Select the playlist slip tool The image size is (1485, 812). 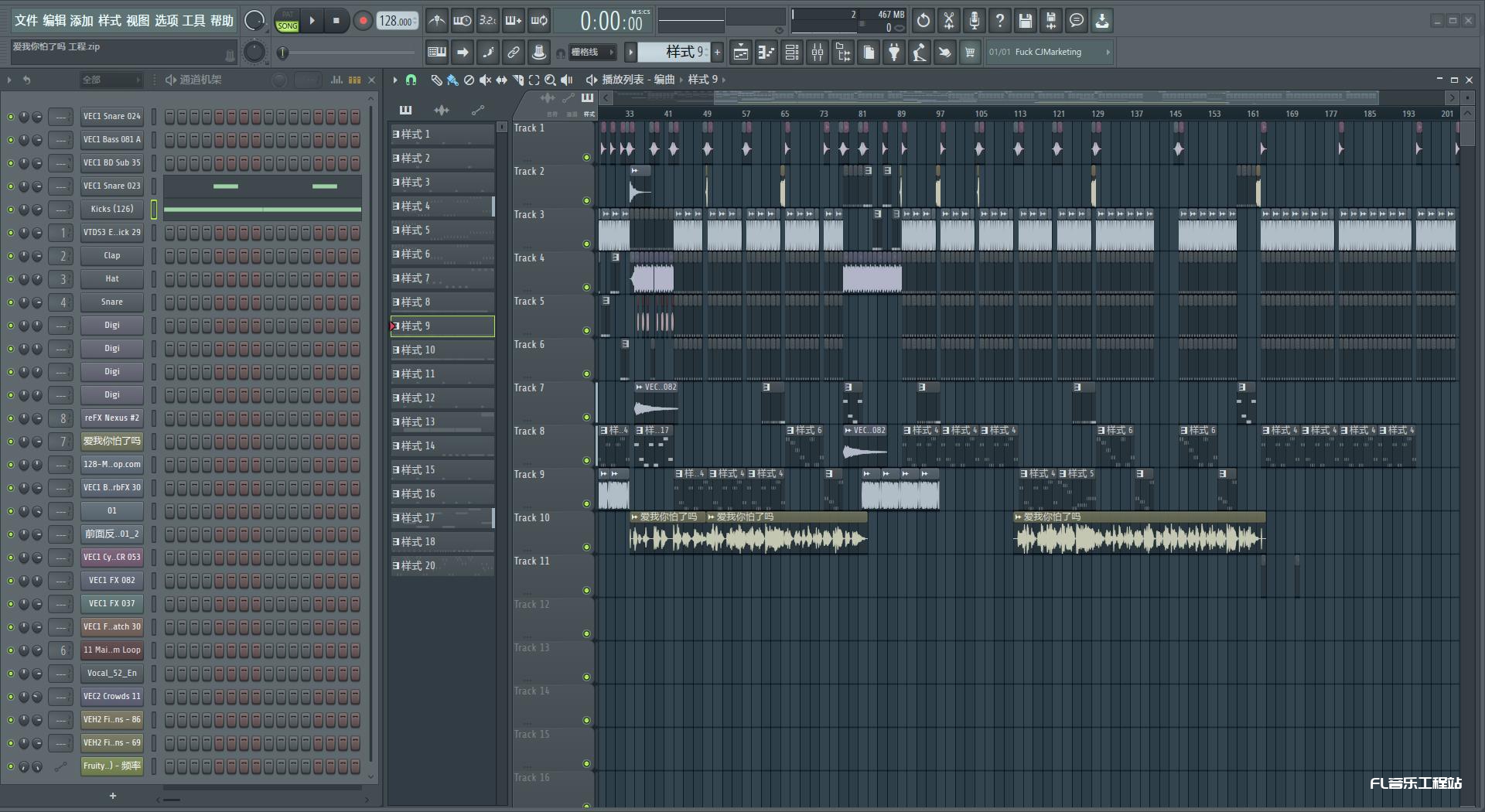(x=501, y=80)
